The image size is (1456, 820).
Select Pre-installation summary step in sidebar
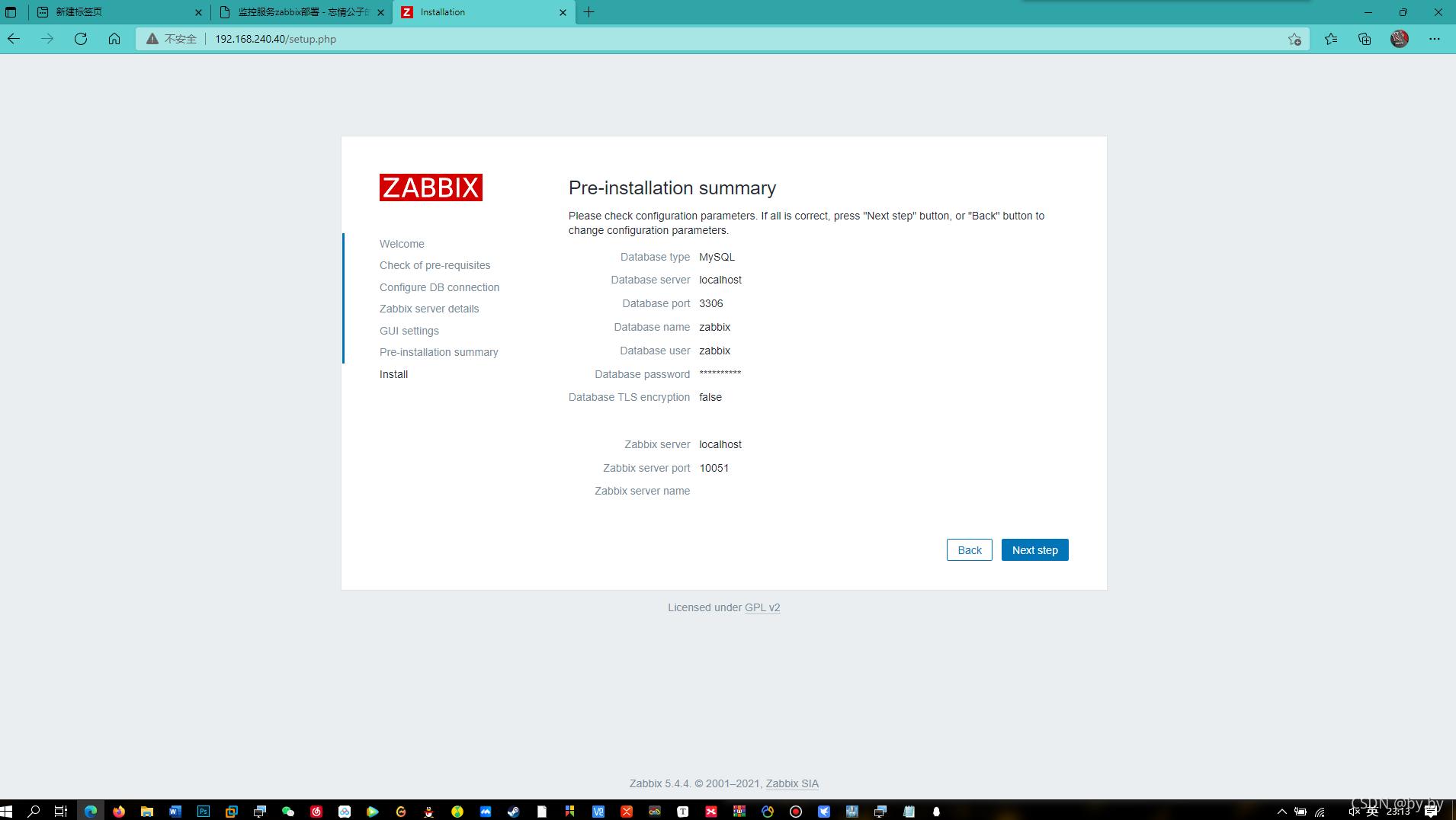tap(438, 352)
